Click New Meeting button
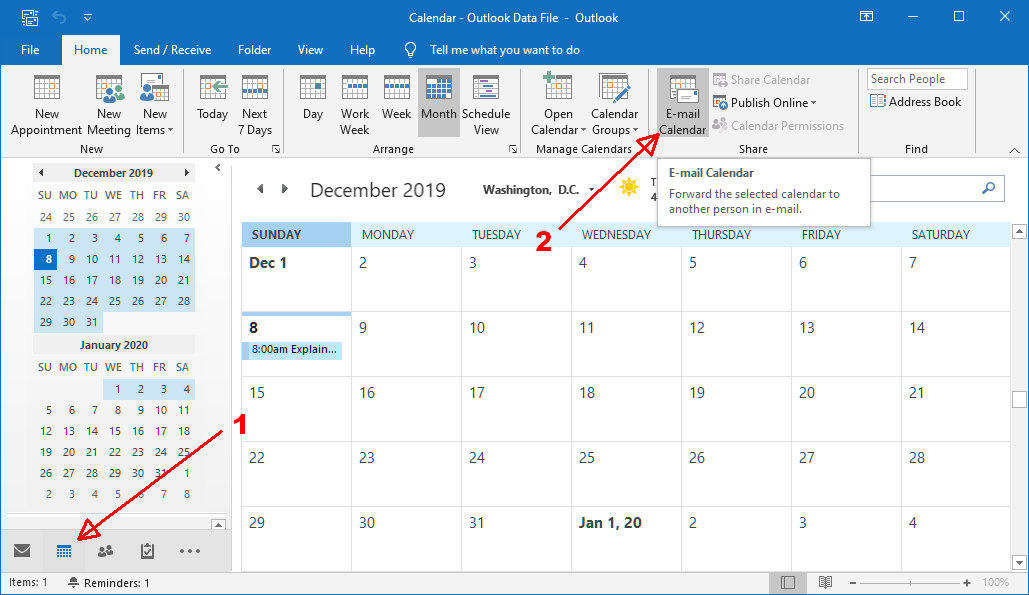The width and height of the screenshot is (1029, 595). pyautogui.click(x=109, y=105)
